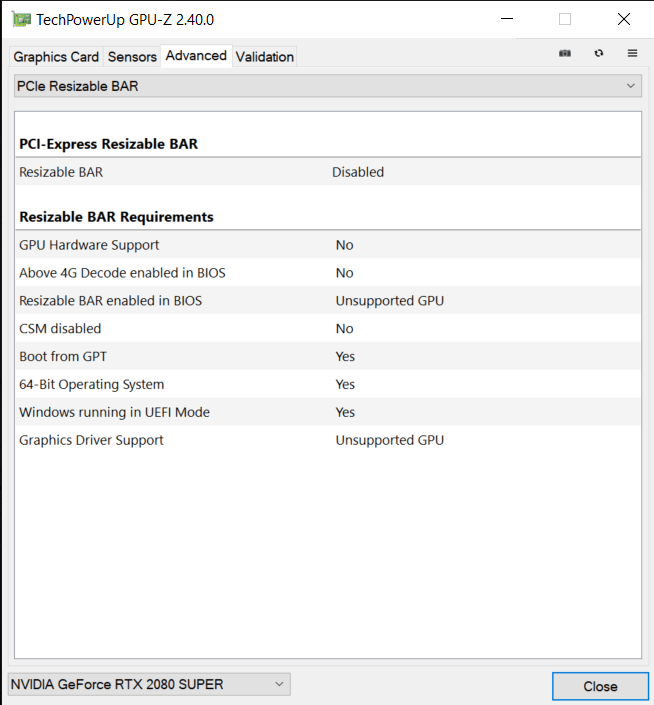Go to the Validation tab
This screenshot has width=654, height=705.
tap(265, 57)
